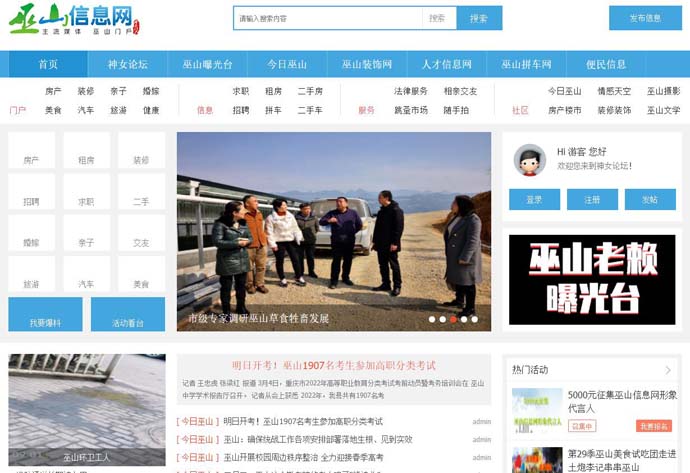Open the 健康 link under 门户
The image size is (690, 473).
coord(151,110)
